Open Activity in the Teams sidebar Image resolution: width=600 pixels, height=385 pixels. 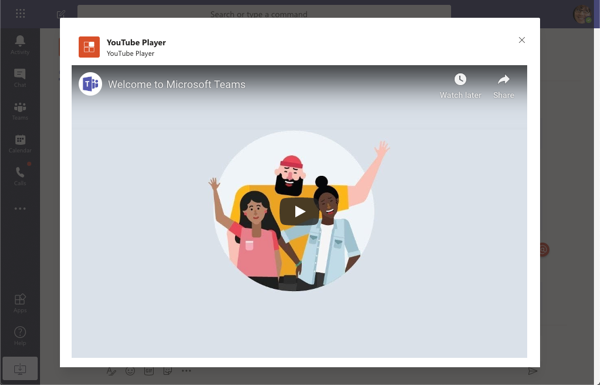[20, 45]
